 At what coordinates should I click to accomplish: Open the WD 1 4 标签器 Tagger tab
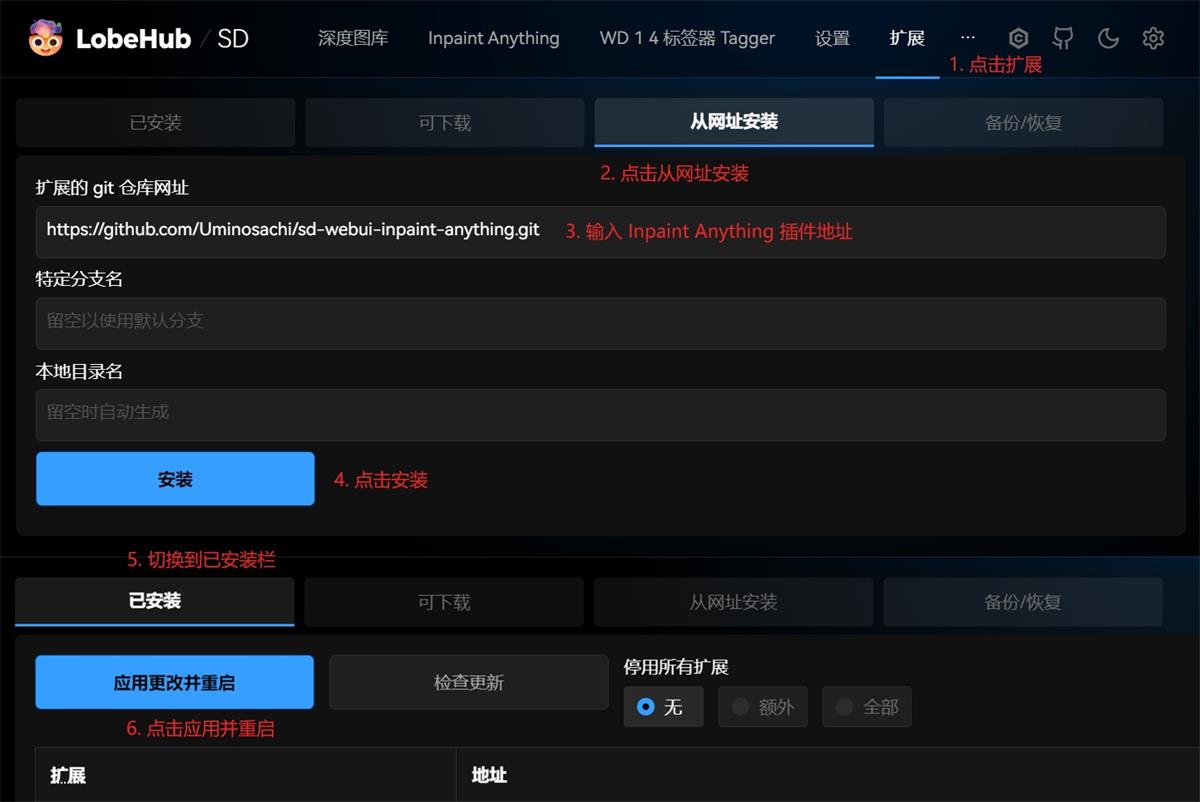[x=687, y=38]
